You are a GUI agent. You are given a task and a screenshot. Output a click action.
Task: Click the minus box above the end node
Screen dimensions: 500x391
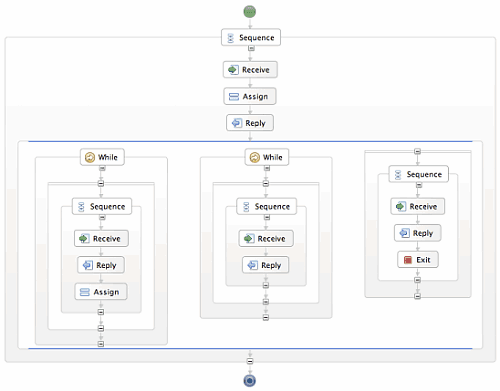(x=250, y=361)
